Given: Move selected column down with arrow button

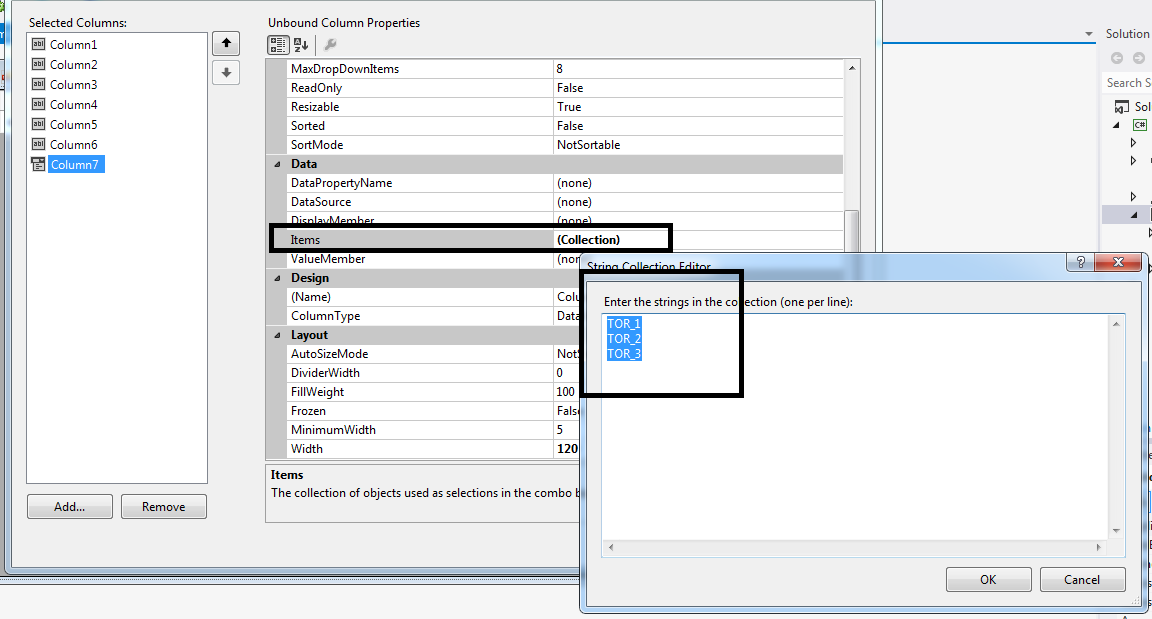Looking at the screenshot, I should click(x=226, y=73).
